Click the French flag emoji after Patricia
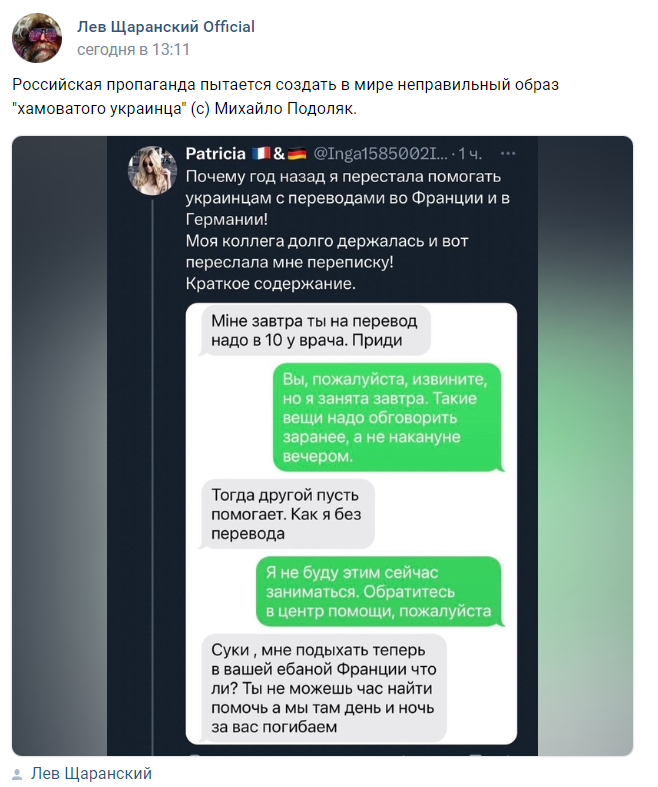The image size is (658, 787). click(x=263, y=154)
